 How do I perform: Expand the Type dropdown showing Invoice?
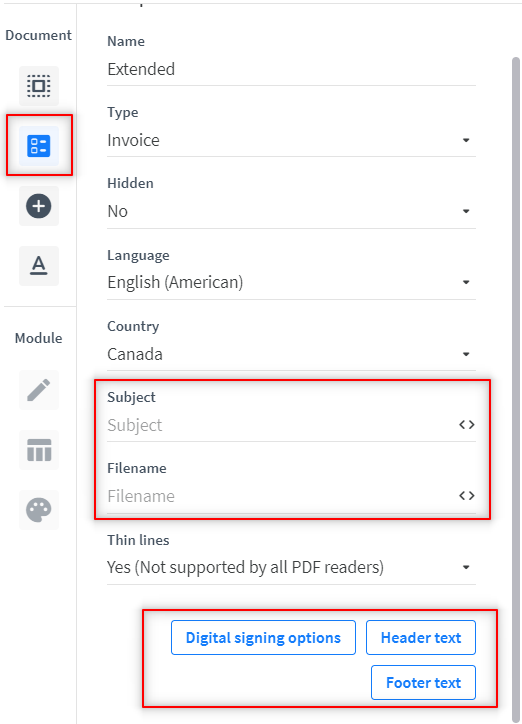291,140
